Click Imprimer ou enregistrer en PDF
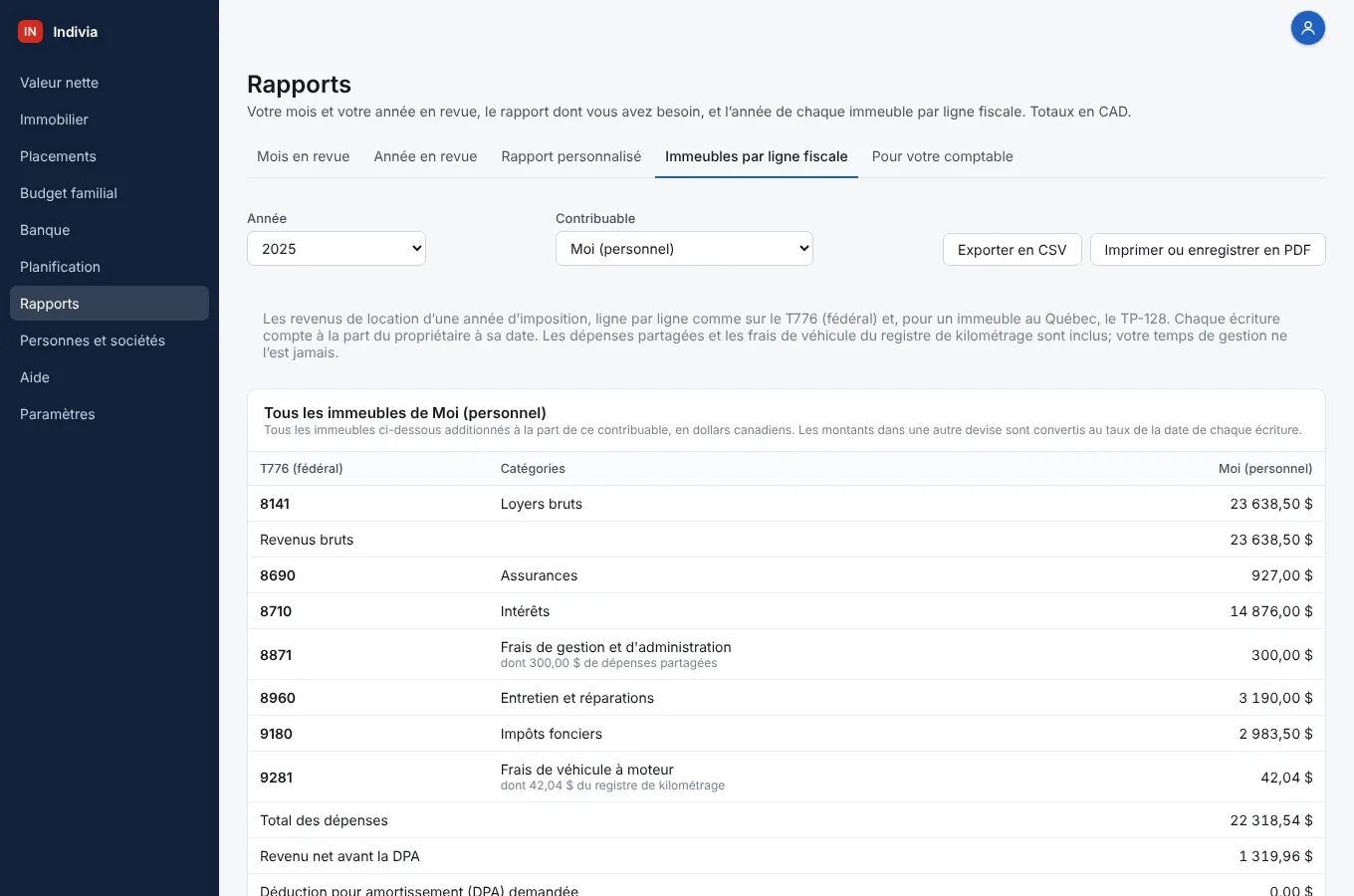 [1208, 250]
